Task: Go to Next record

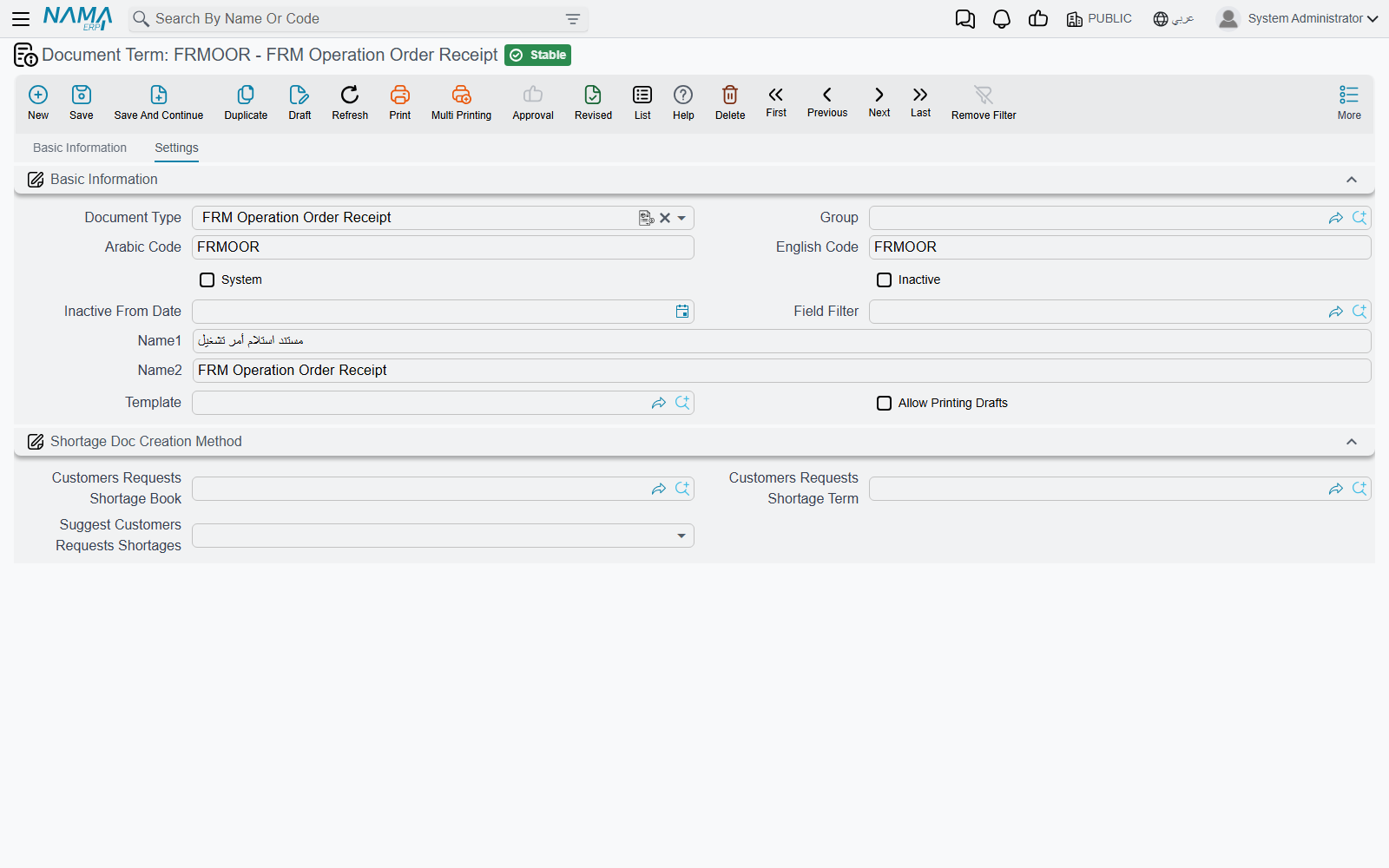Action: (x=879, y=101)
